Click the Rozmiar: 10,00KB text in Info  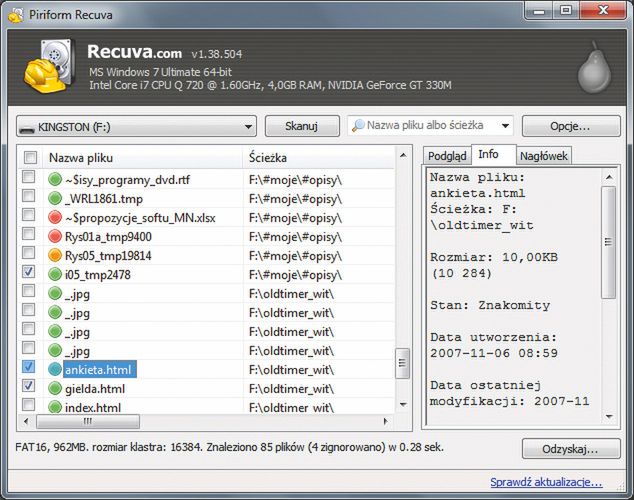[494, 257]
